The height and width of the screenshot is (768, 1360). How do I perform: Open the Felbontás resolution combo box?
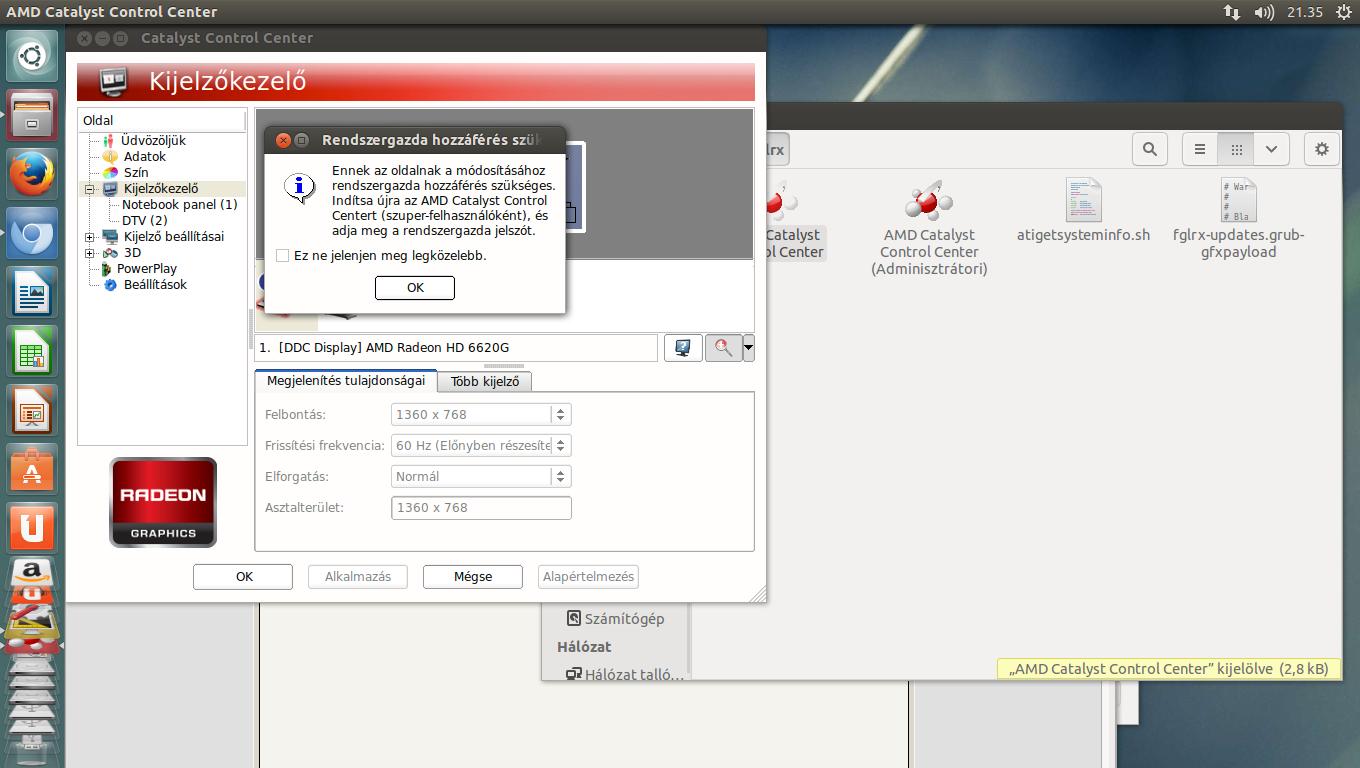click(481, 414)
